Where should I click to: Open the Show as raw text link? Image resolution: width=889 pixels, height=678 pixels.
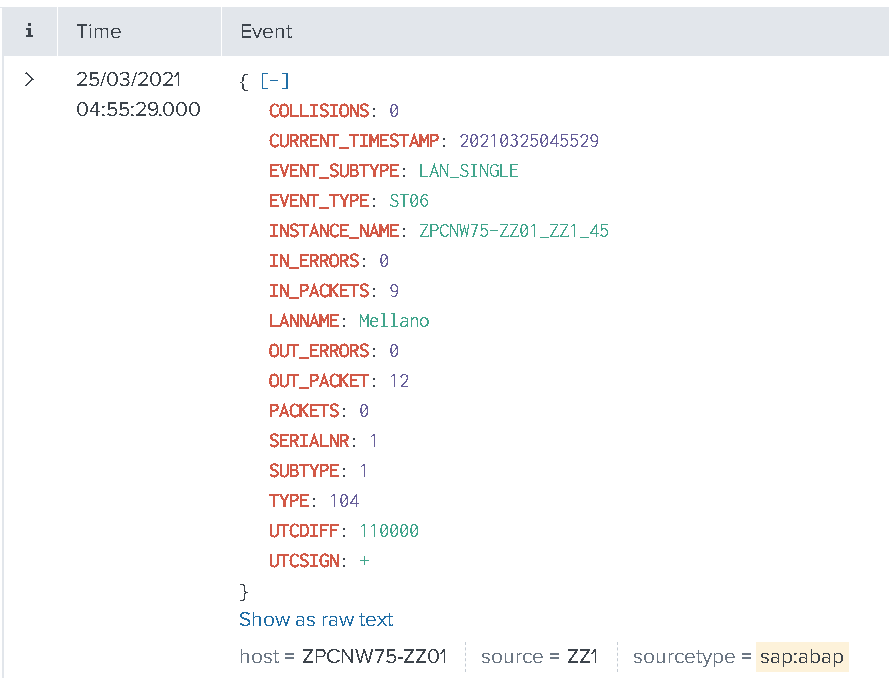(316, 620)
